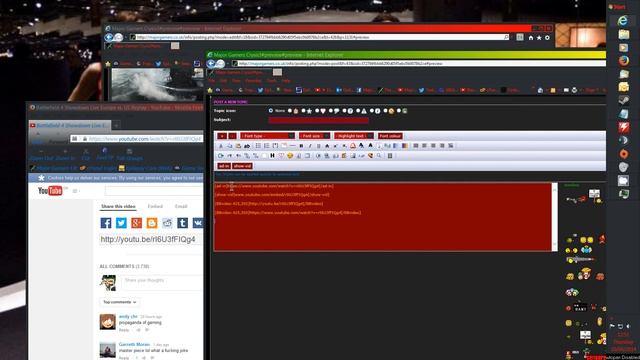Screen dimensions: 640x360
Task: Switch to the 'Share this video' tab
Action: point(118,207)
